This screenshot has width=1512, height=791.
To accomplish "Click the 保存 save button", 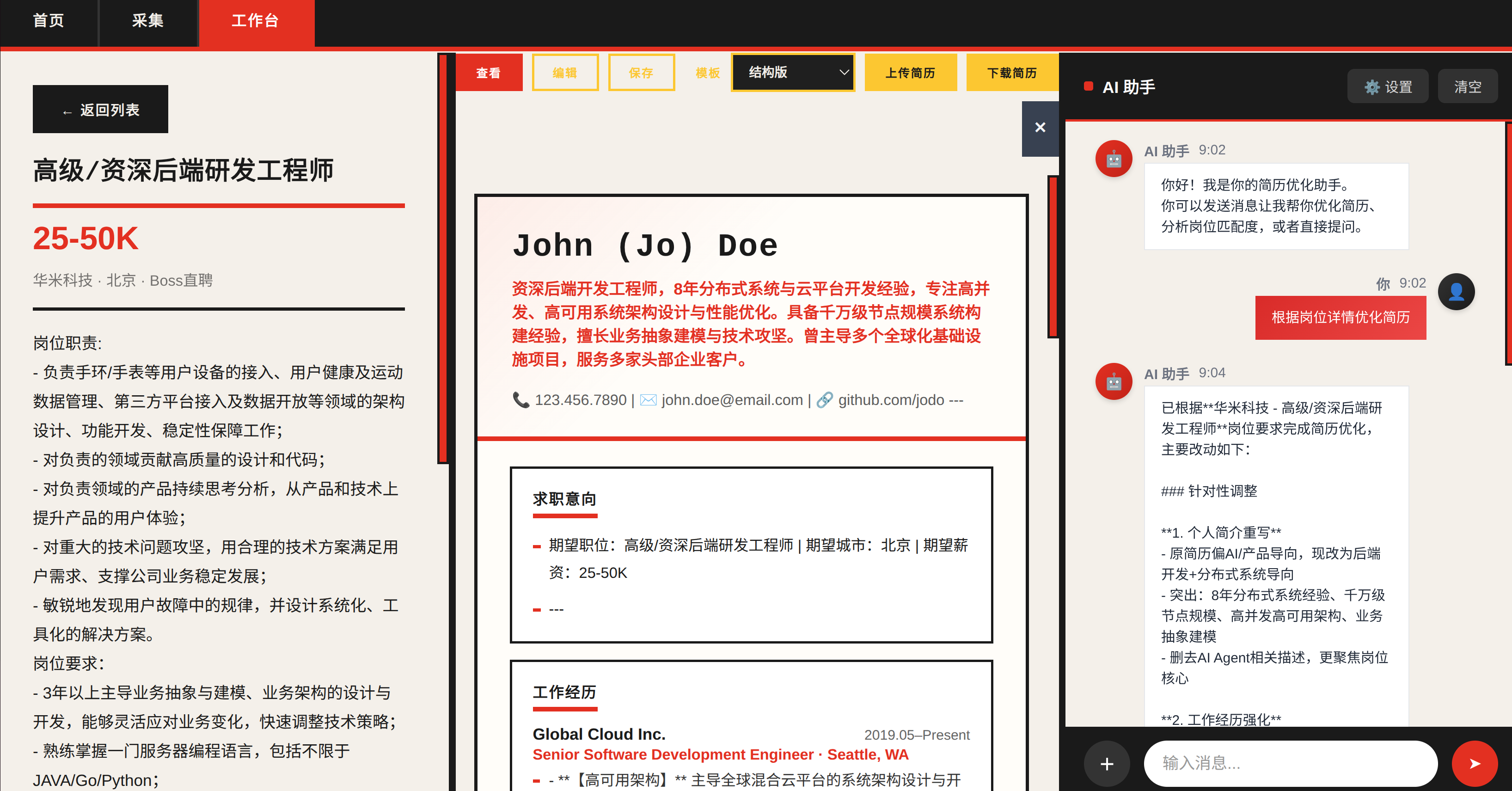I will (x=641, y=73).
